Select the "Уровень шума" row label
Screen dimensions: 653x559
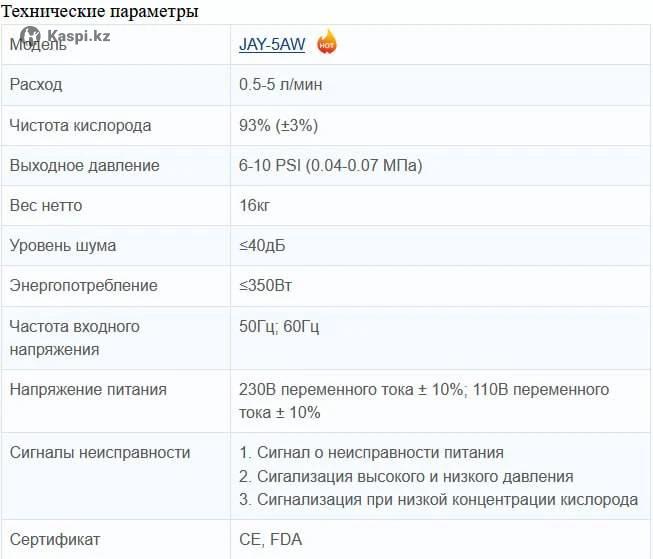click(x=62, y=245)
